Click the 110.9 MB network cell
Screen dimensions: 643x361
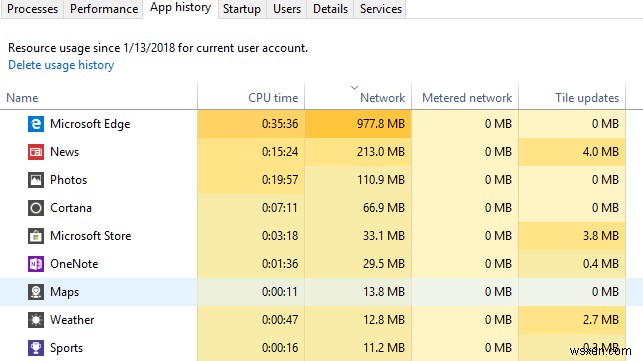coord(358,180)
